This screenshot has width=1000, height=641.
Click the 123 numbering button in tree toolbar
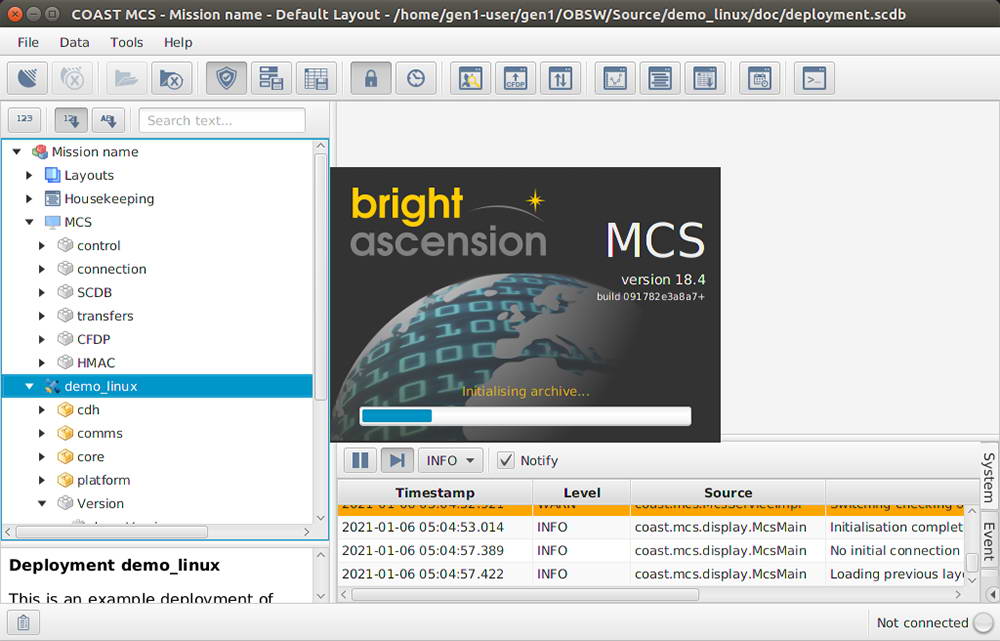[24, 119]
